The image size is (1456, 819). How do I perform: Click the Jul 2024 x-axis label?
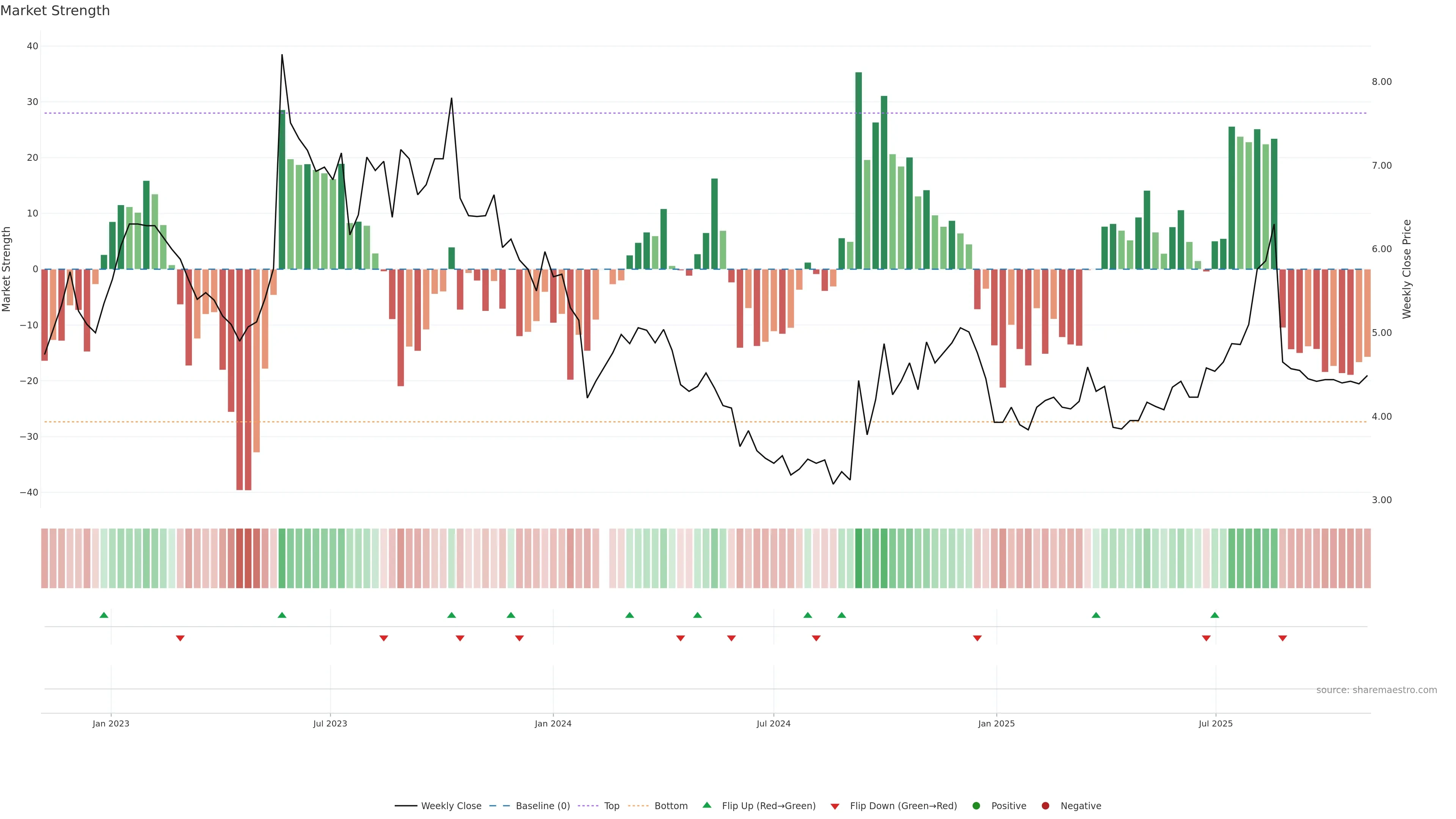pyautogui.click(x=773, y=723)
